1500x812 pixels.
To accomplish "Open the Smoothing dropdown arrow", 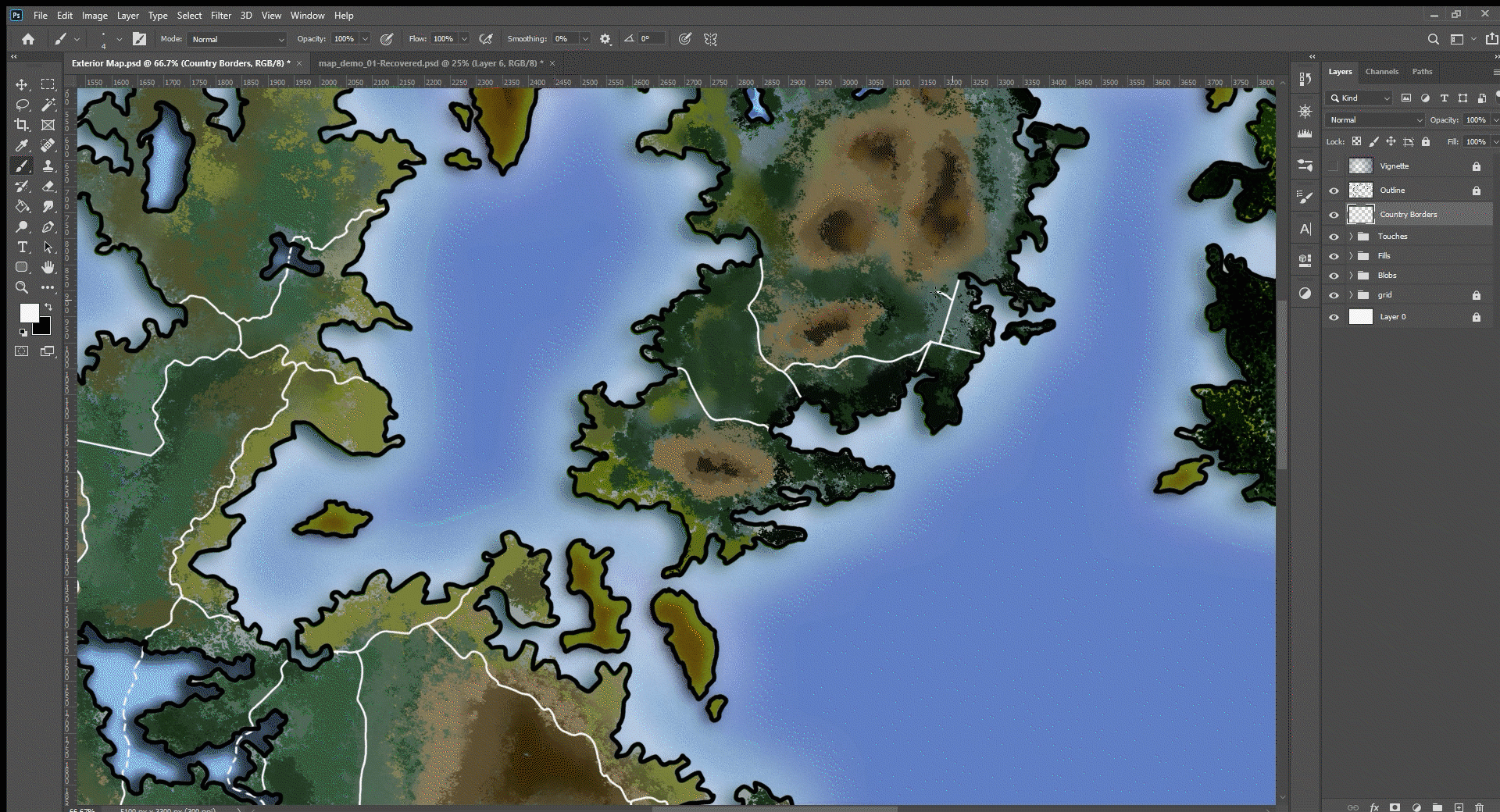I will (x=584, y=39).
